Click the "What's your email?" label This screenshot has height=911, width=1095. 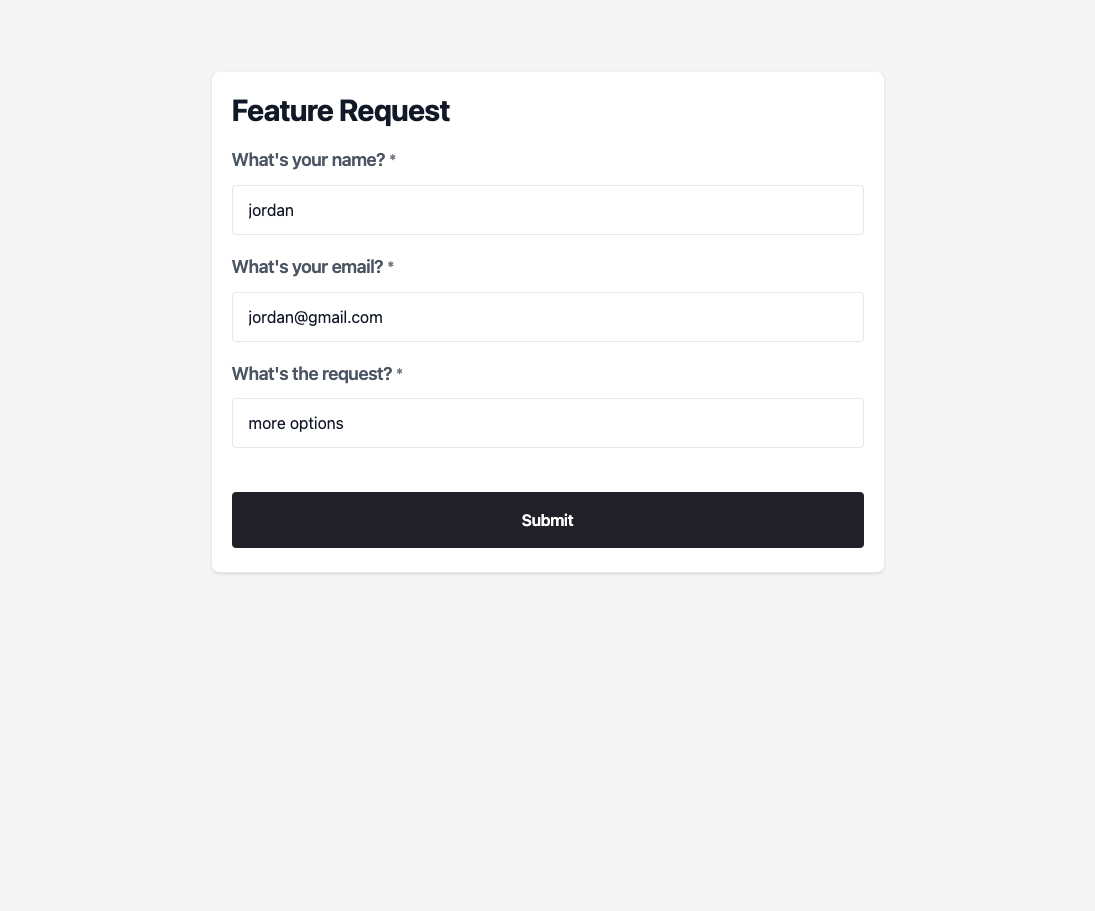[x=307, y=267]
